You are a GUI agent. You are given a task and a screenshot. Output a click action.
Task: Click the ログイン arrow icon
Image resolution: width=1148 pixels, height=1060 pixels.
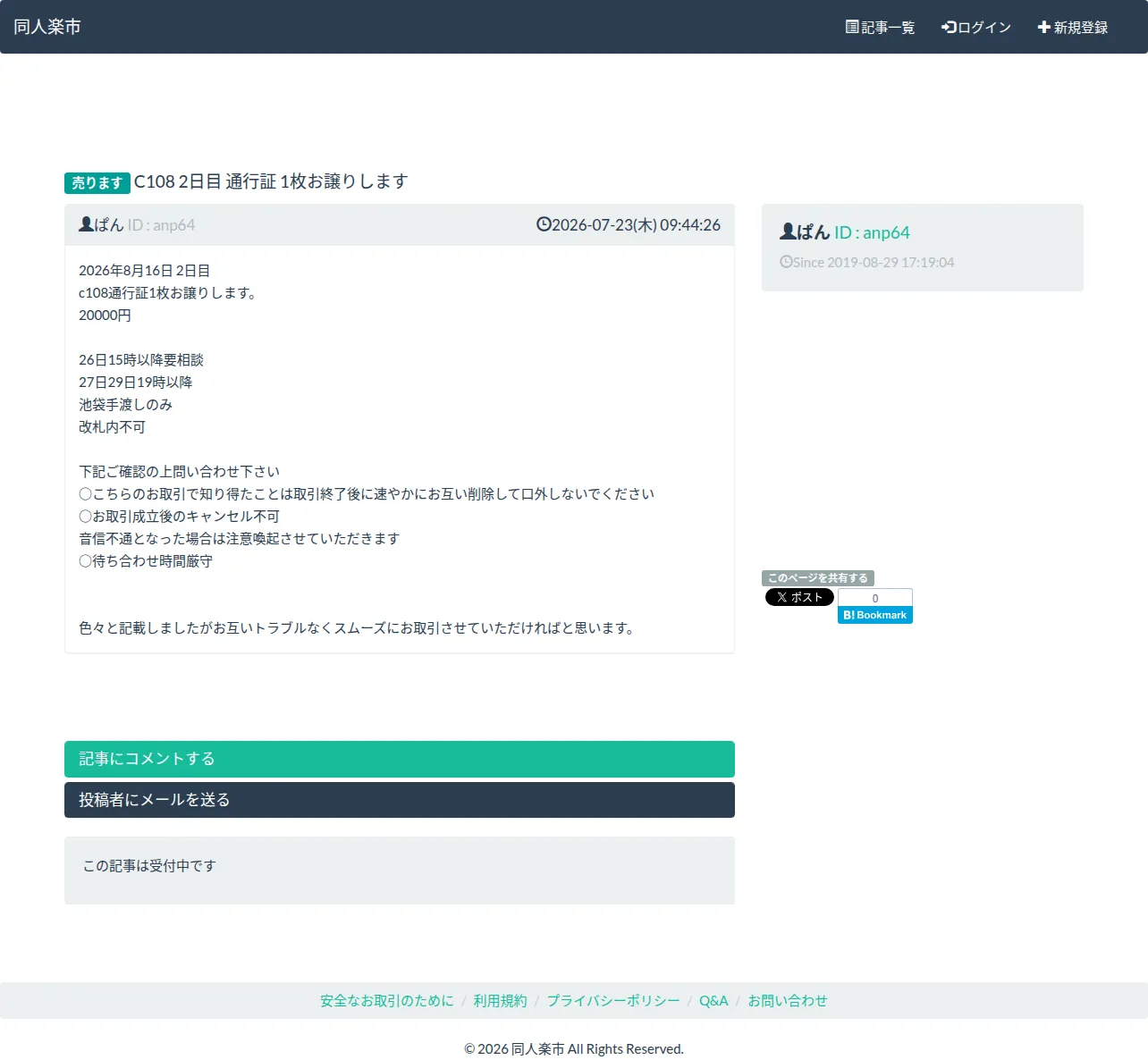click(949, 27)
